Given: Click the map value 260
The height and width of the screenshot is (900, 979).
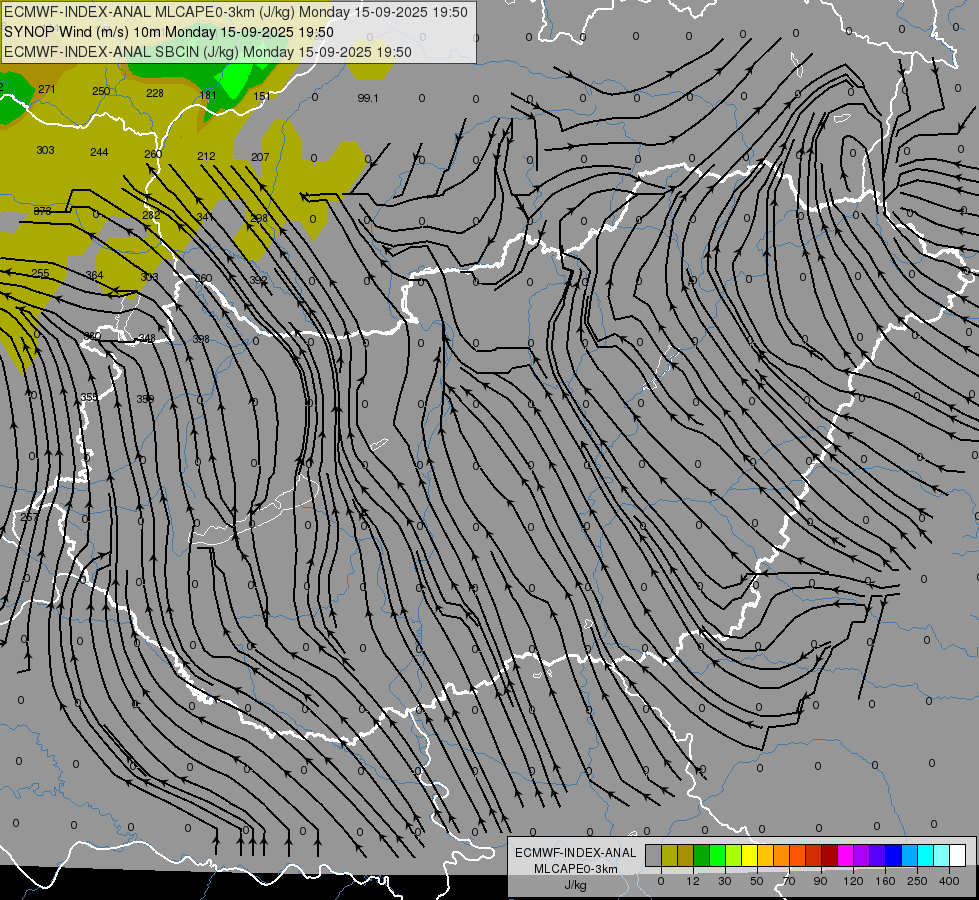Looking at the screenshot, I should click(x=153, y=154).
